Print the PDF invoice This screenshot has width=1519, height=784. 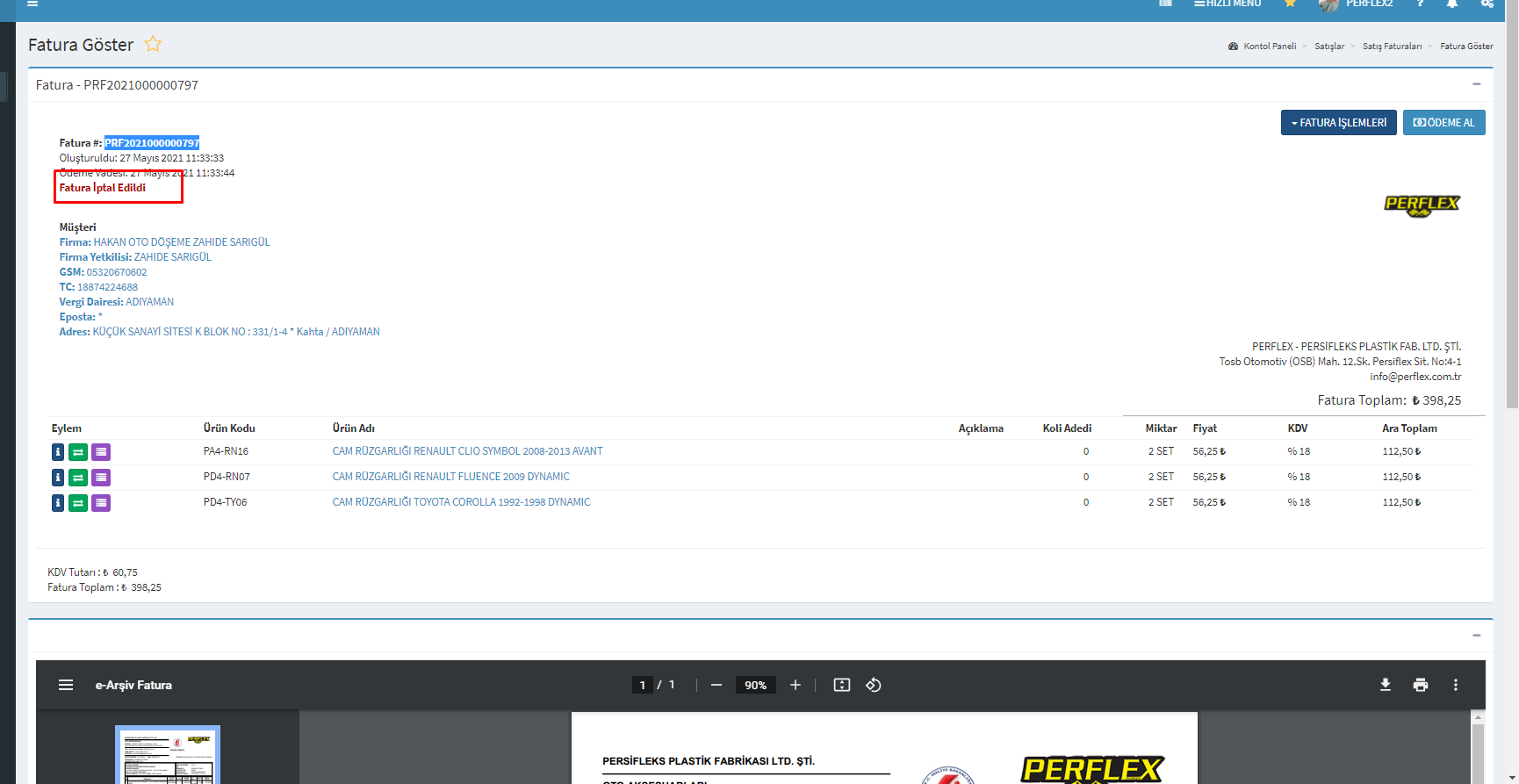[1420, 685]
